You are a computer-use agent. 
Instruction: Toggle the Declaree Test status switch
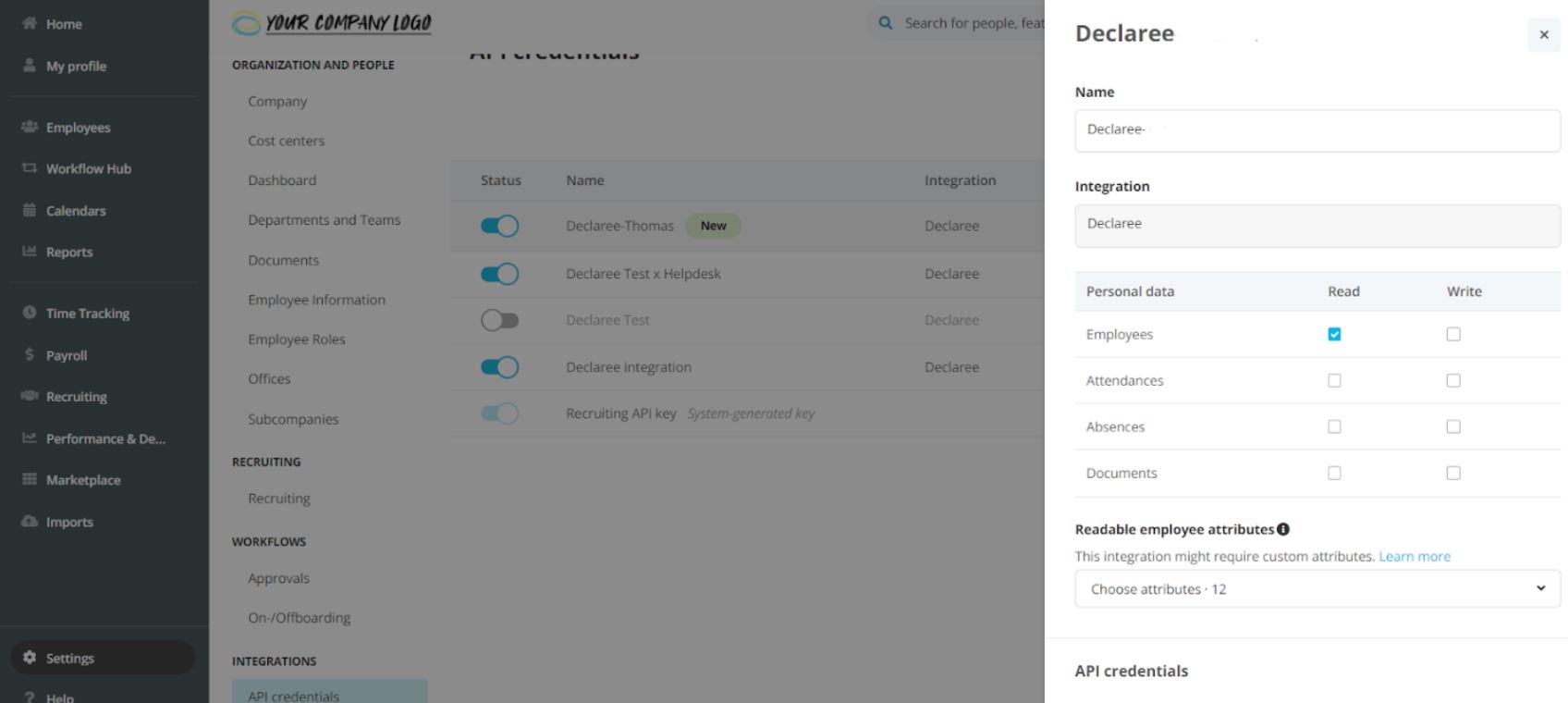tap(499, 320)
